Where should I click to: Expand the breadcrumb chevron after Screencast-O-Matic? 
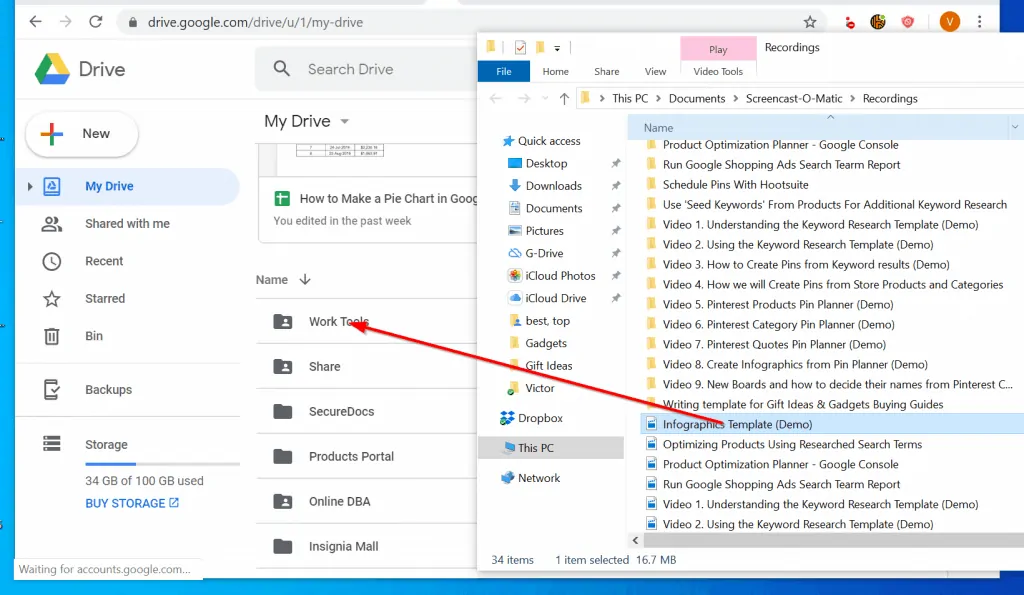852,99
